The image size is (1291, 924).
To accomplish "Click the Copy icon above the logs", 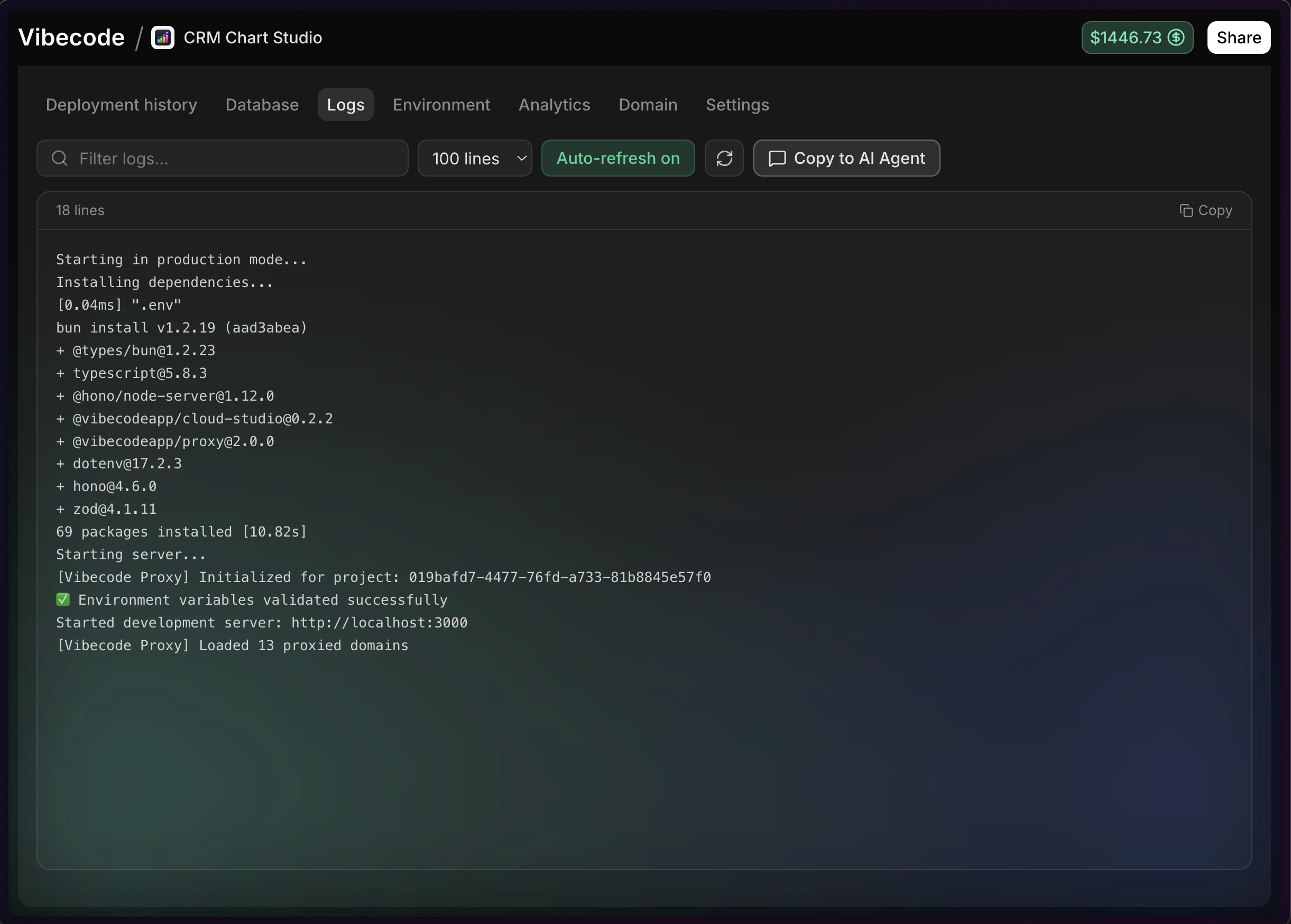I will click(1186, 210).
